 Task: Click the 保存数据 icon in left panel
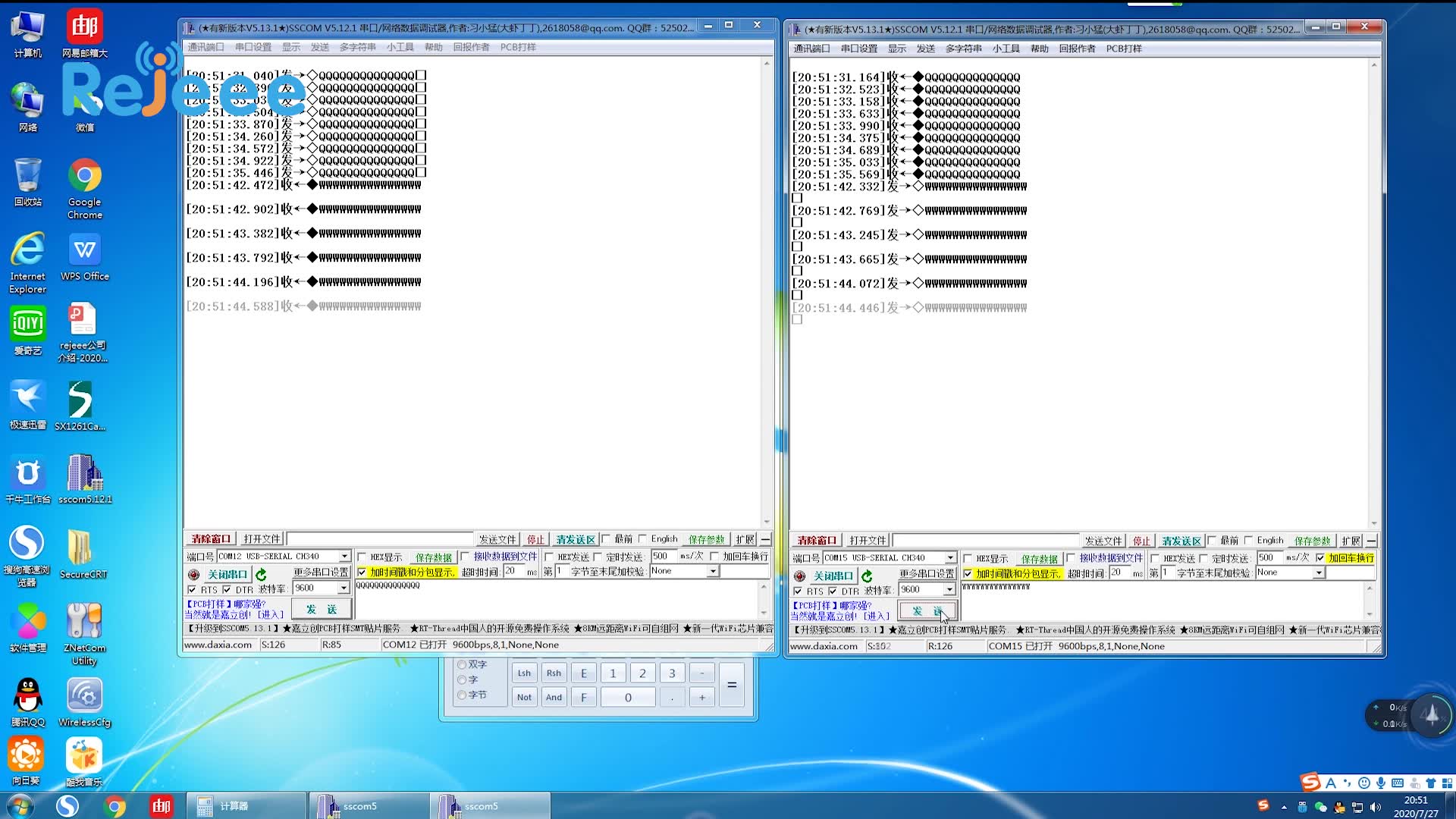pyautogui.click(x=432, y=557)
